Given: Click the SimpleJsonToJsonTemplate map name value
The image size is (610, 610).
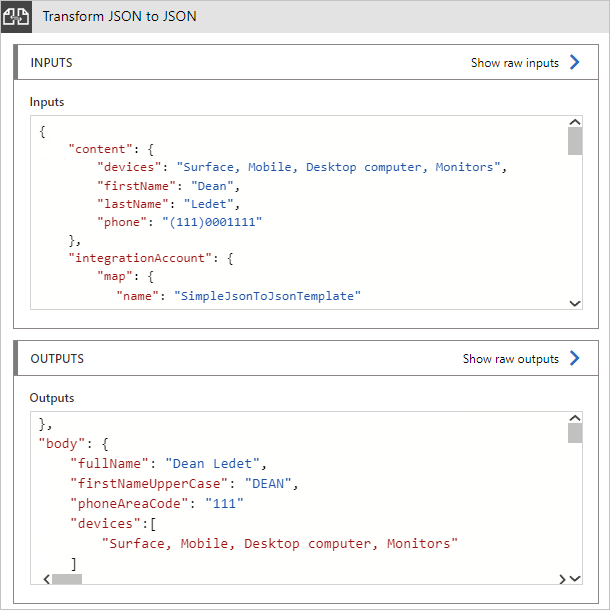Looking at the screenshot, I should 267,296.
